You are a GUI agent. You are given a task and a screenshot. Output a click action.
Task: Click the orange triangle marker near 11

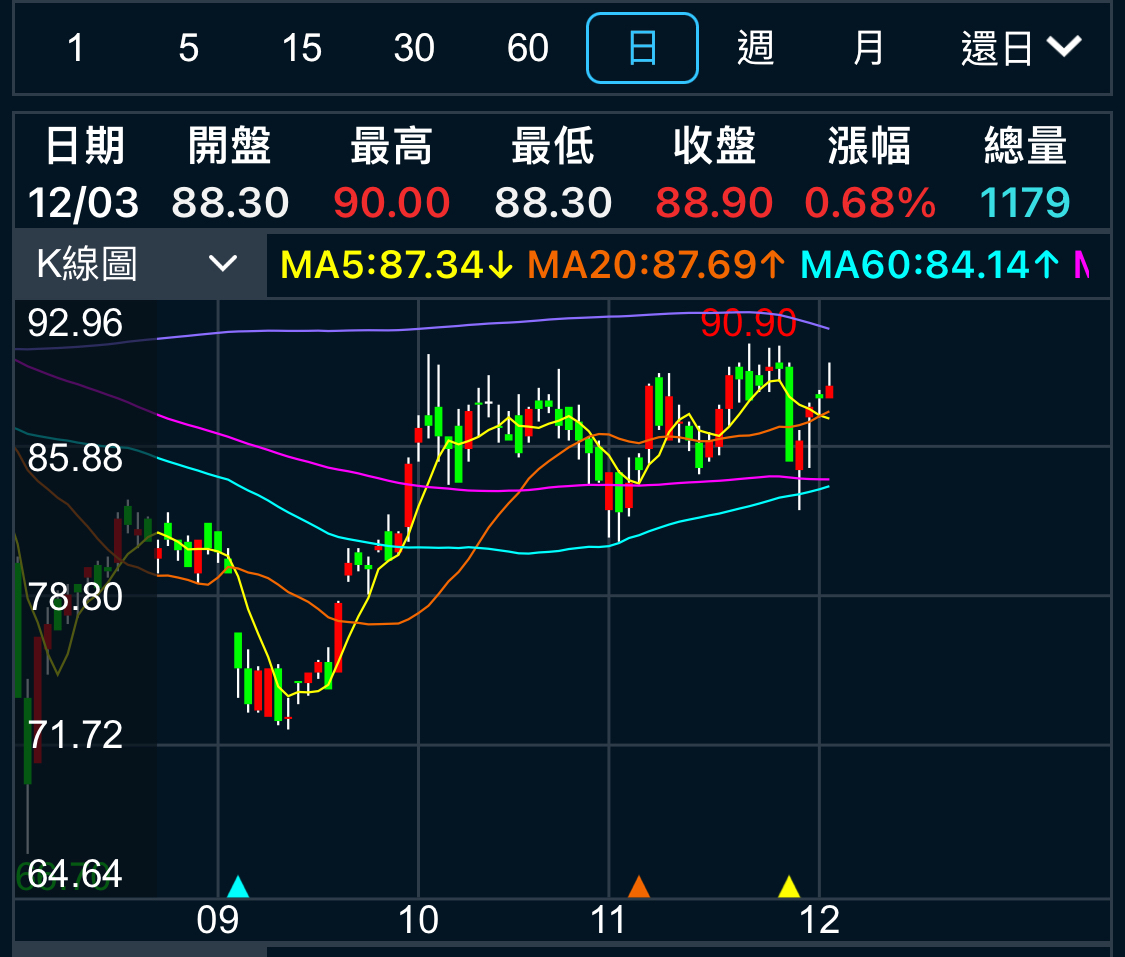point(638,886)
